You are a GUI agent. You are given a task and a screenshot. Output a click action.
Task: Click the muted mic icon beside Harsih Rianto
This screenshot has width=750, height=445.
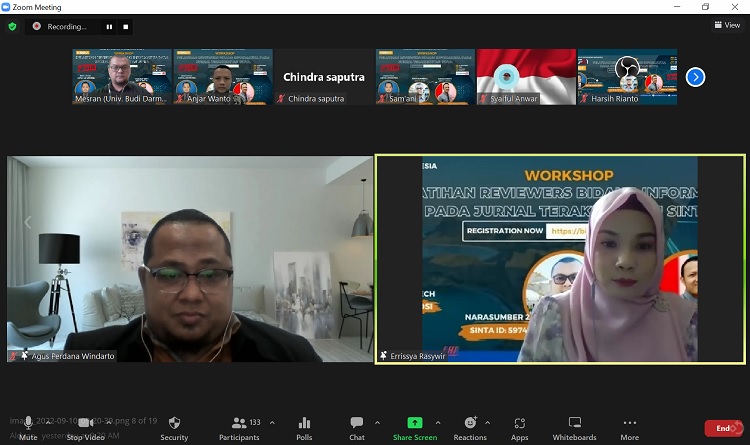coord(585,99)
